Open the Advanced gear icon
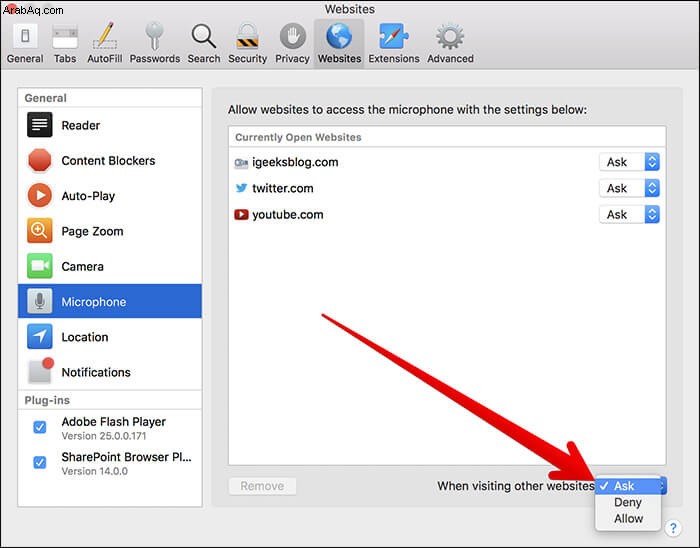700x548 pixels. 450,36
